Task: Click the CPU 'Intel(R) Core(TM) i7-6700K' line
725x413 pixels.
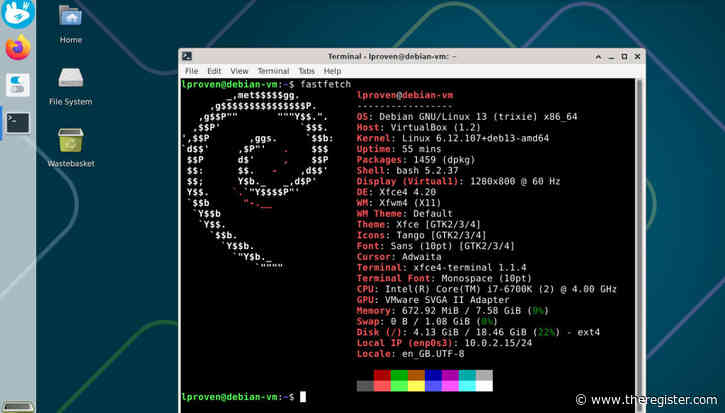Action: (x=487, y=289)
